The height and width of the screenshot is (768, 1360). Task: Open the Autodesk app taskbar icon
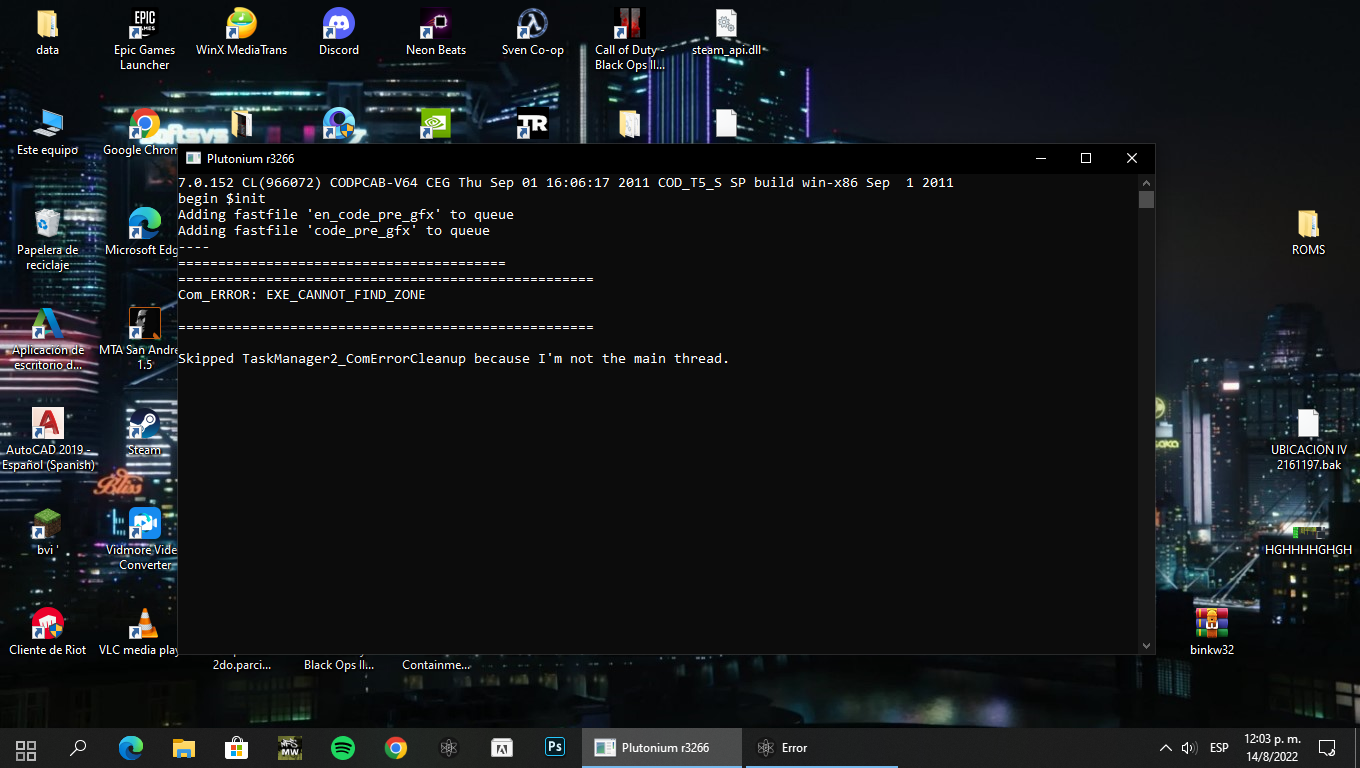click(502, 748)
